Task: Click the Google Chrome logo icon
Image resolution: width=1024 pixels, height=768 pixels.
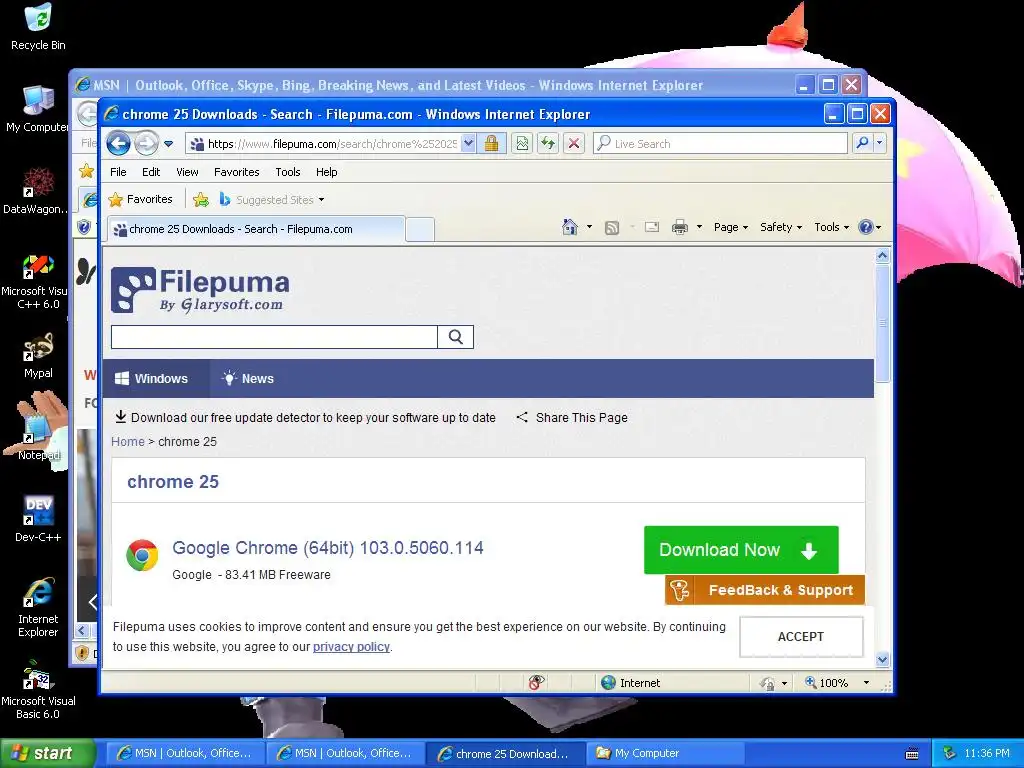Action: click(x=142, y=555)
